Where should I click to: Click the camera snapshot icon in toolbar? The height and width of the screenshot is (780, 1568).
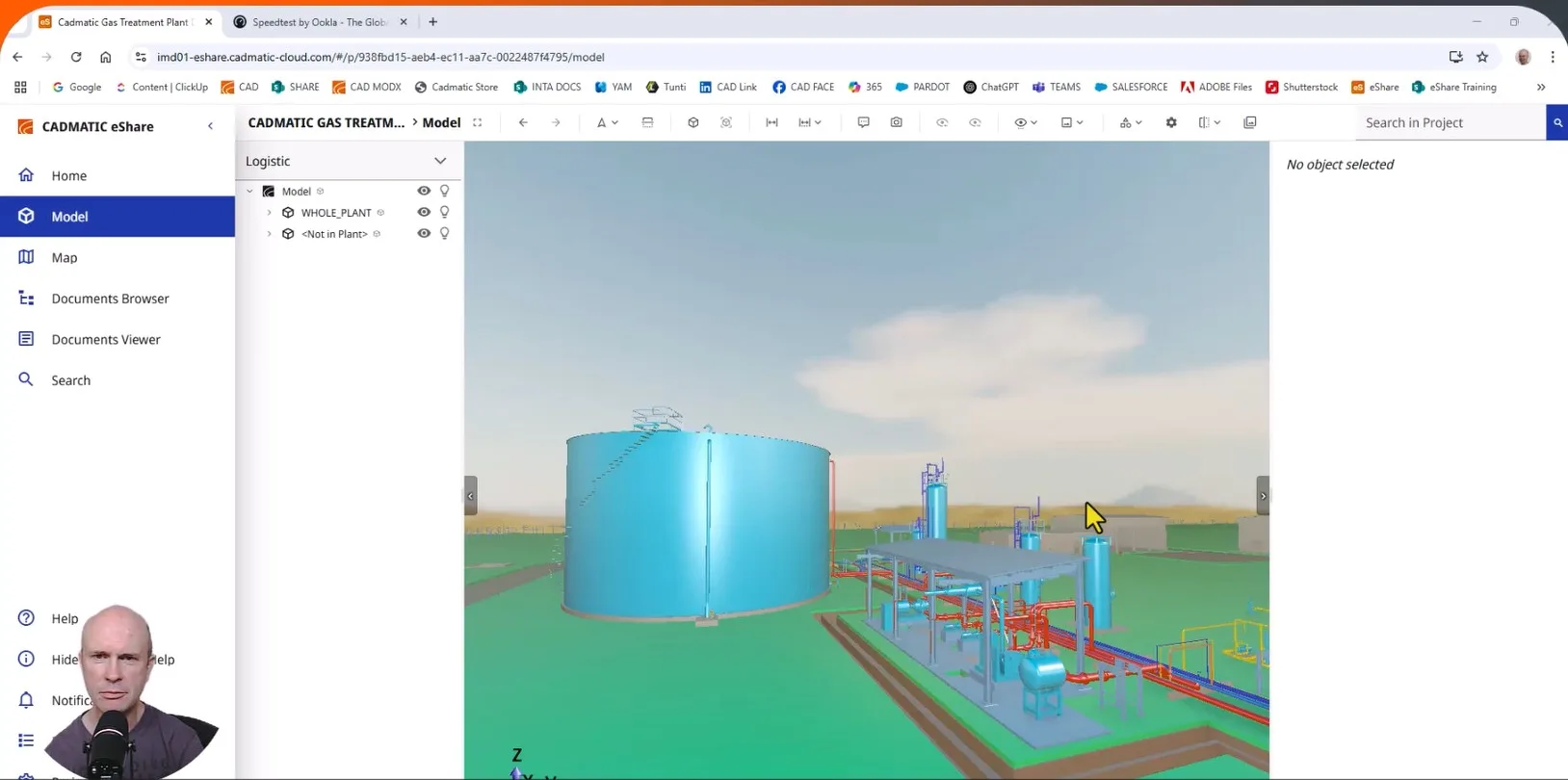pyautogui.click(x=896, y=122)
